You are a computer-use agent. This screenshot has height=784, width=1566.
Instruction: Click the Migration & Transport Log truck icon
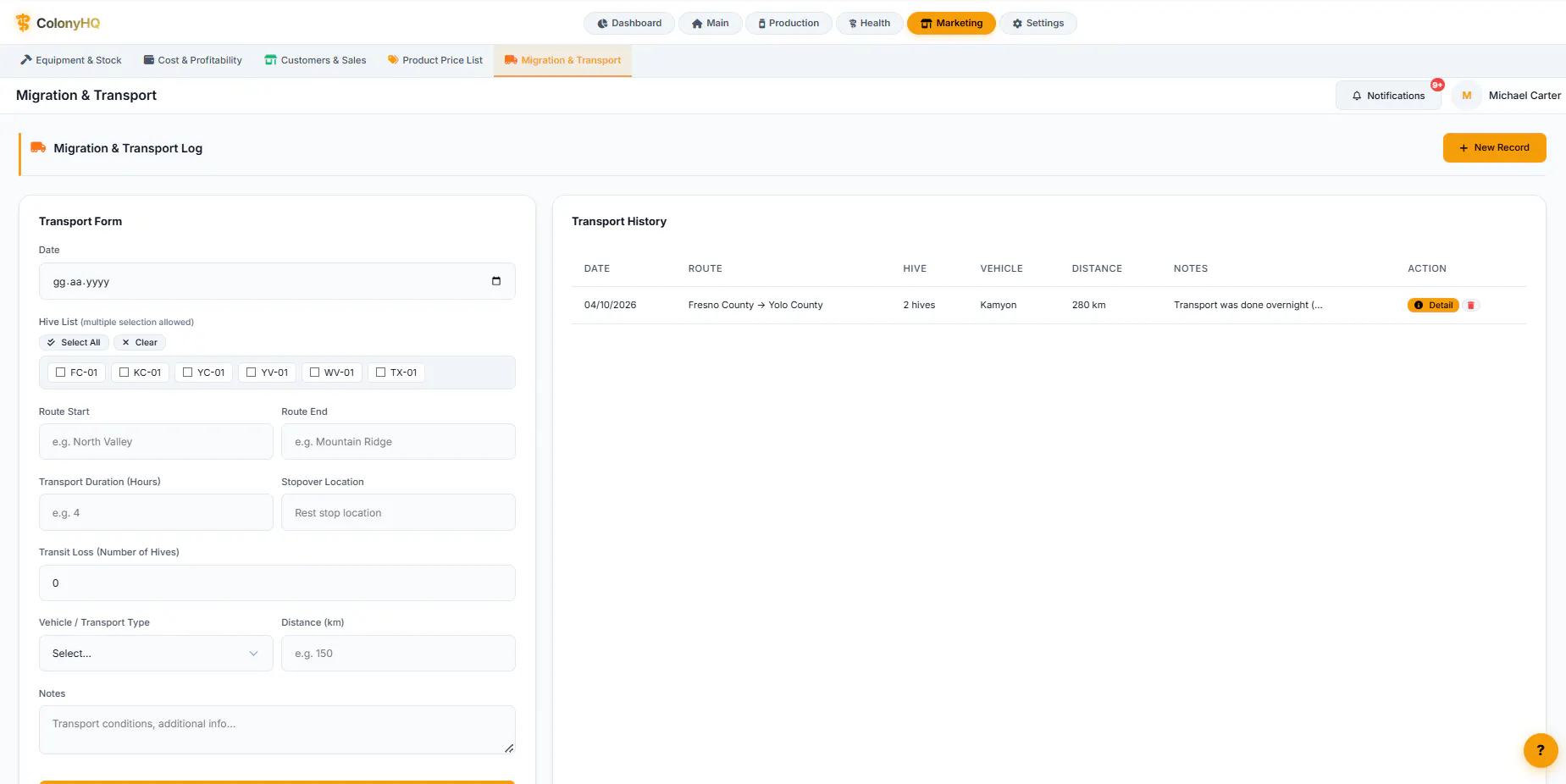tap(38, 147)
